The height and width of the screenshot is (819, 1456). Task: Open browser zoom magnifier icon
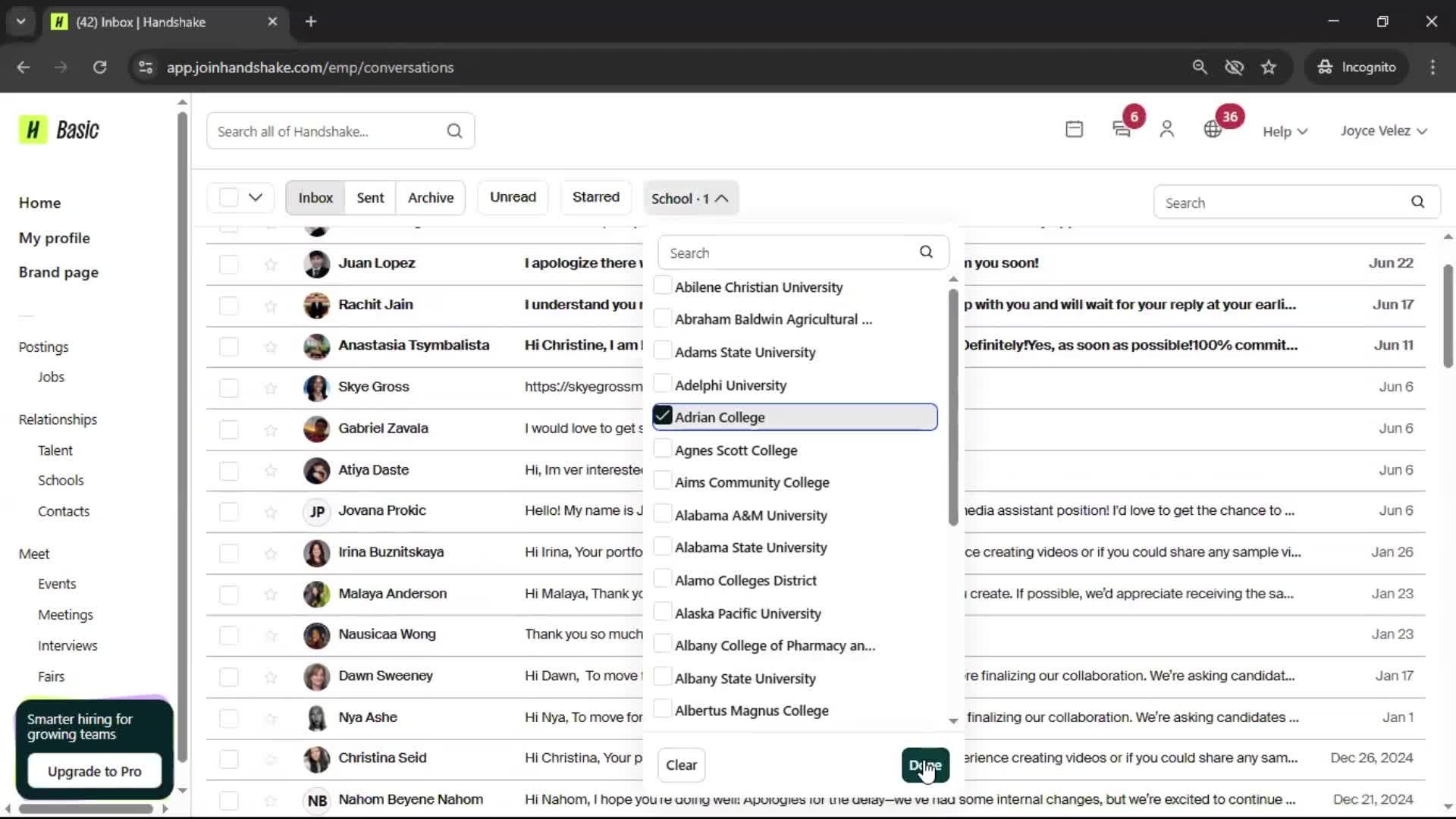1200,67
